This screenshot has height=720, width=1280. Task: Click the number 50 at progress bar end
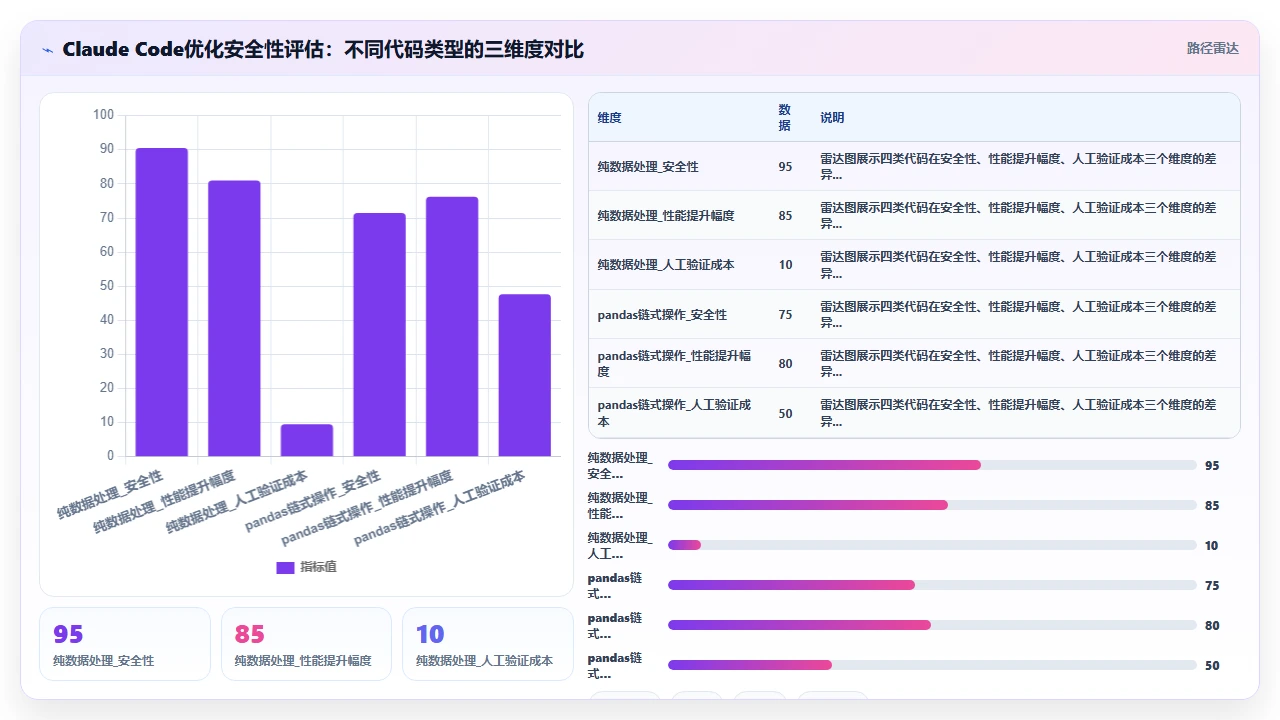click(1212, 666)
